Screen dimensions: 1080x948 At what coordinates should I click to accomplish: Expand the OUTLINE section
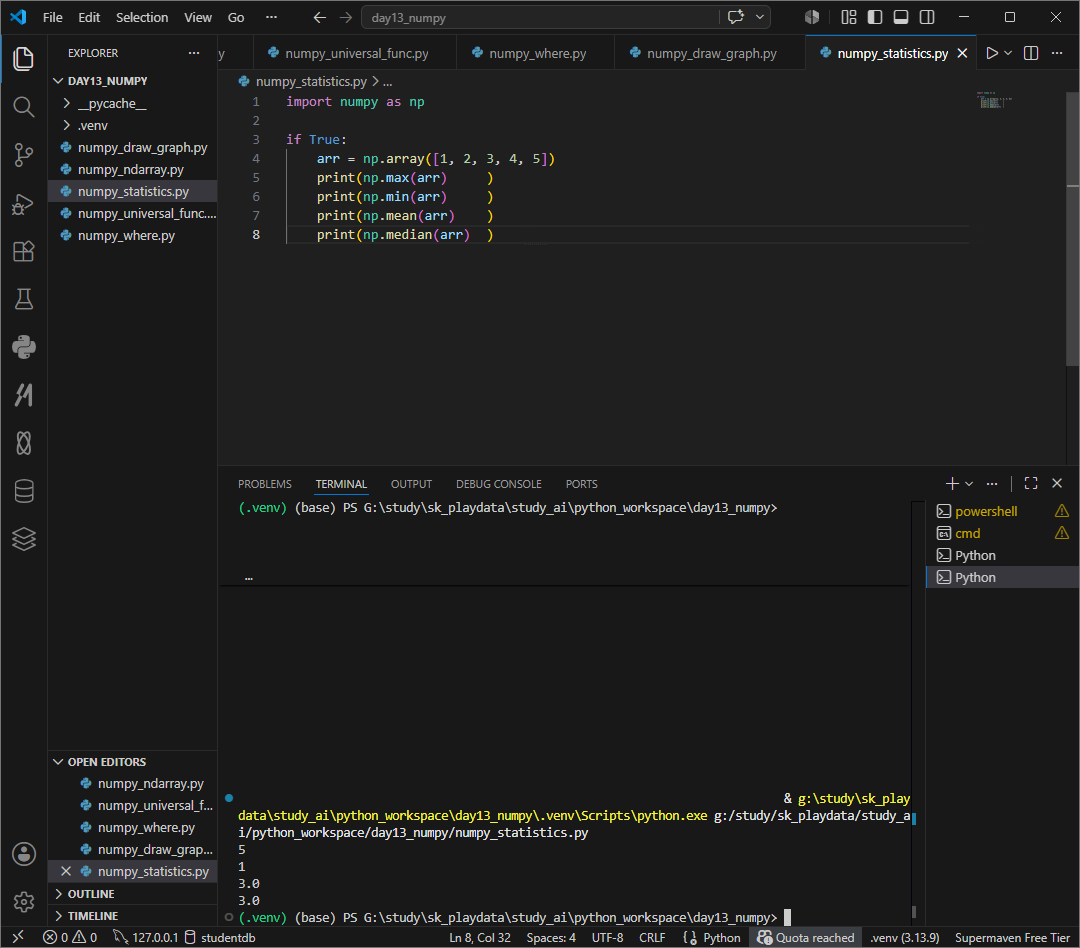[x=132, y=894]
